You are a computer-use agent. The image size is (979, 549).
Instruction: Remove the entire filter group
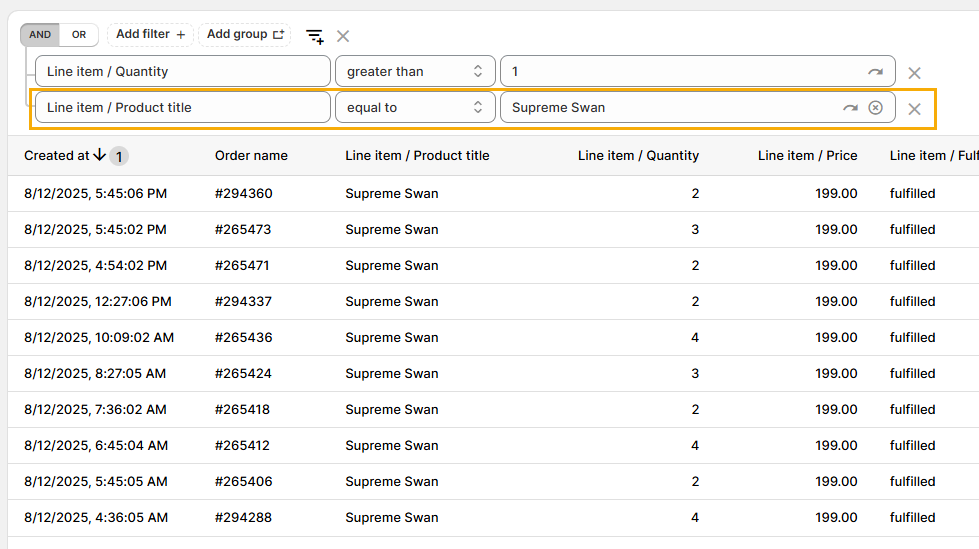tap(343, 36)
